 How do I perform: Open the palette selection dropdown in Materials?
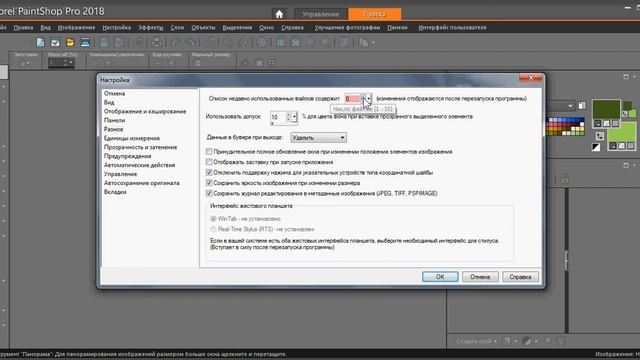tap(570, 106)
